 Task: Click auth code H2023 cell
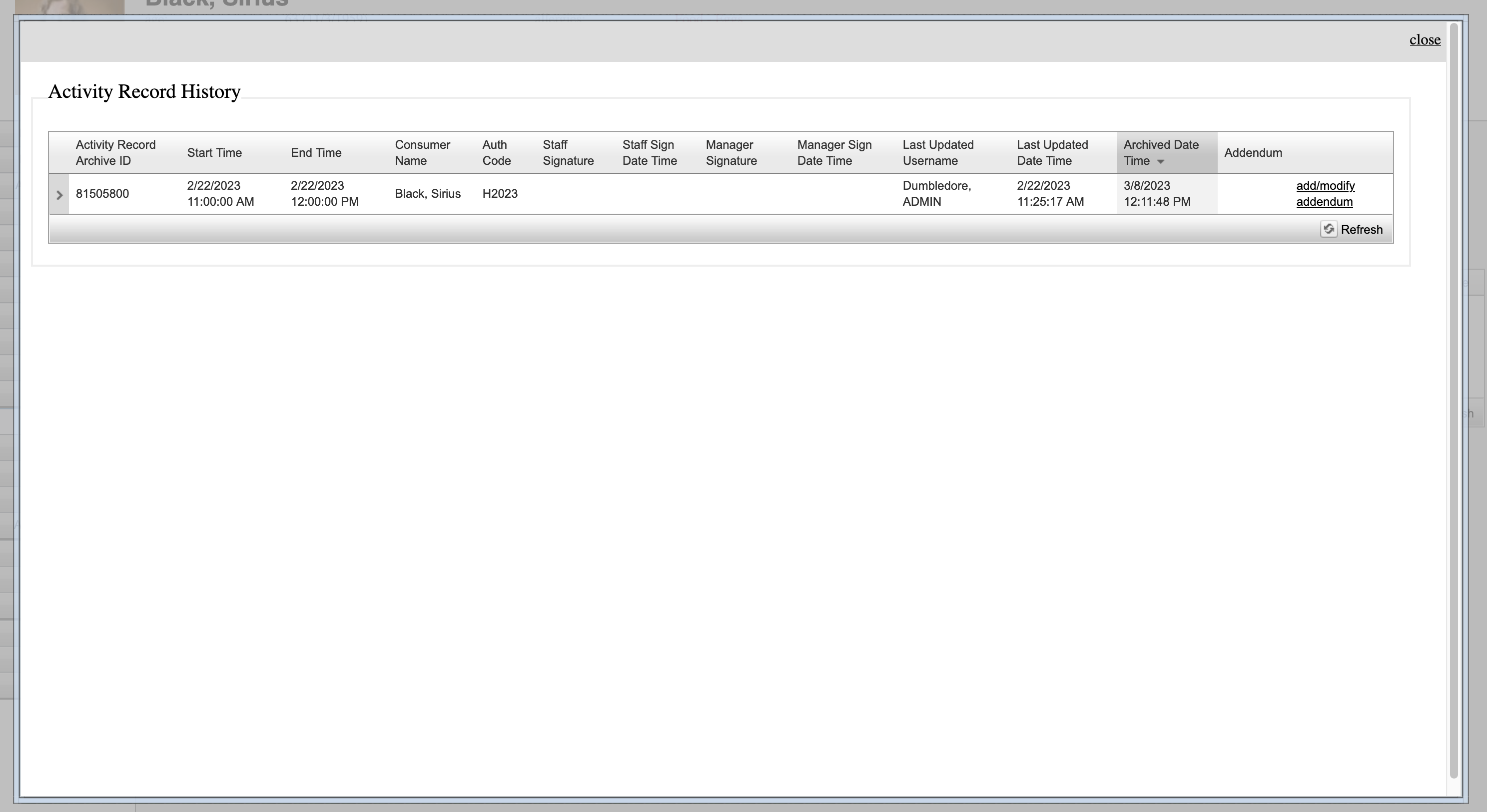point(500,194)
